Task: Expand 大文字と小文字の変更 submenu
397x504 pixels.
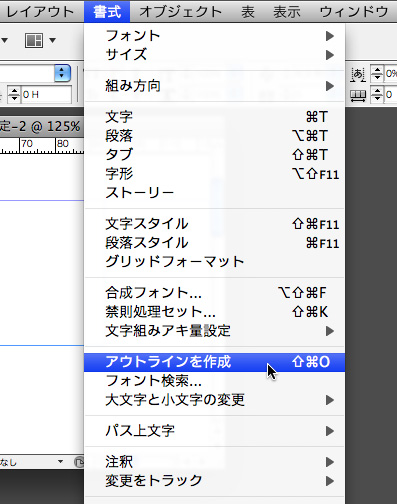Action: [x=214, y=400]
